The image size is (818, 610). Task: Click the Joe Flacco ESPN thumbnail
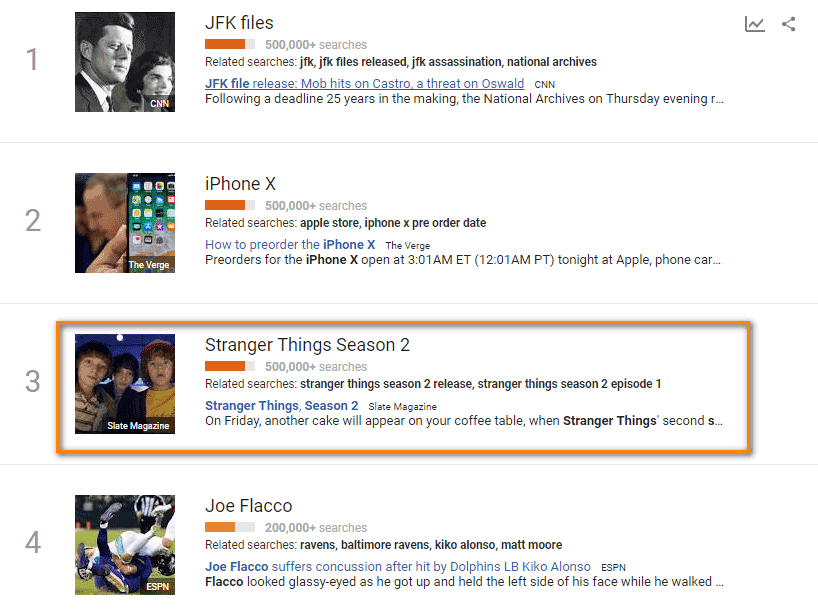(x=125, y=545)
